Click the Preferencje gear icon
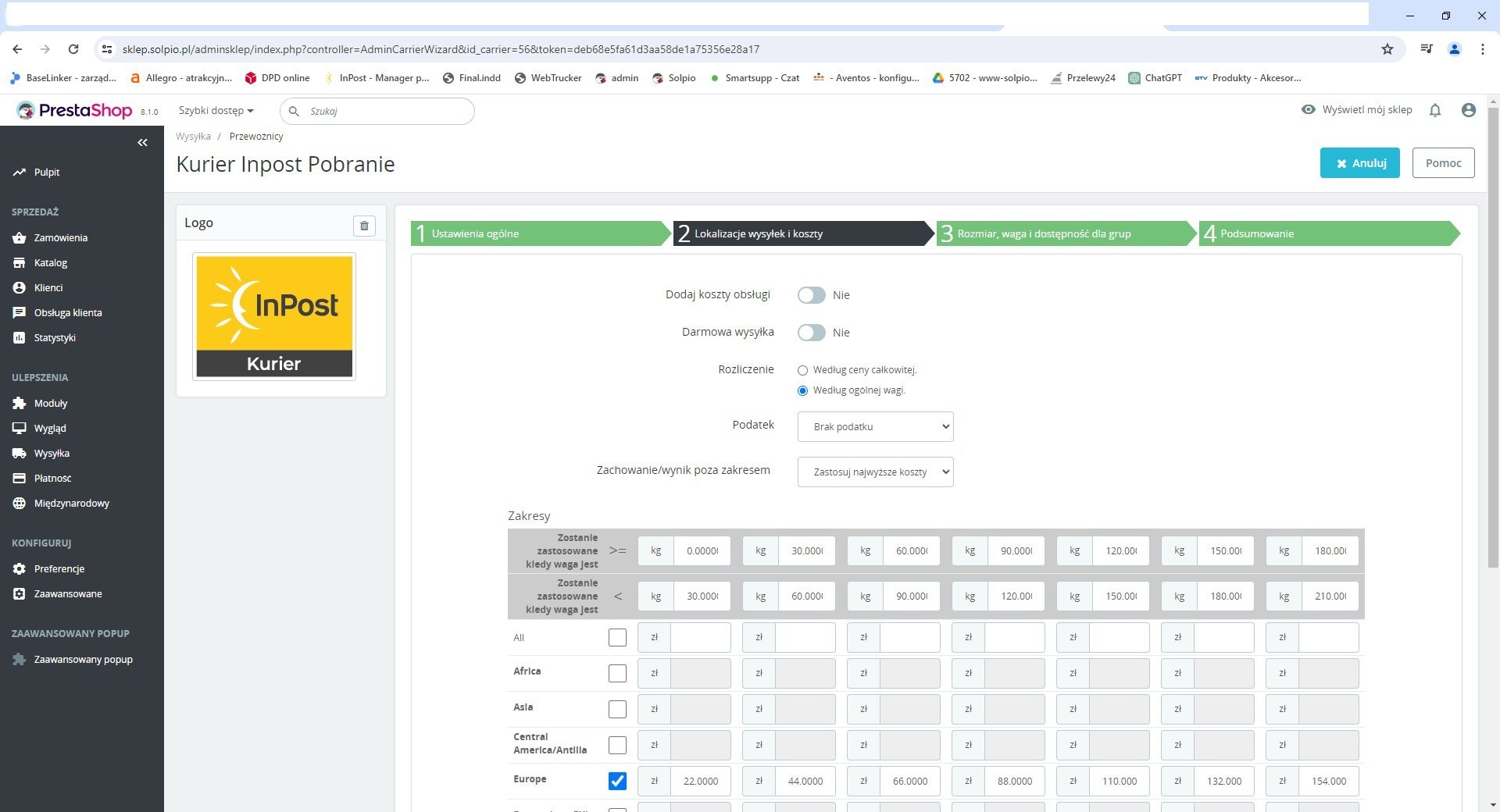 click(20, 568)
